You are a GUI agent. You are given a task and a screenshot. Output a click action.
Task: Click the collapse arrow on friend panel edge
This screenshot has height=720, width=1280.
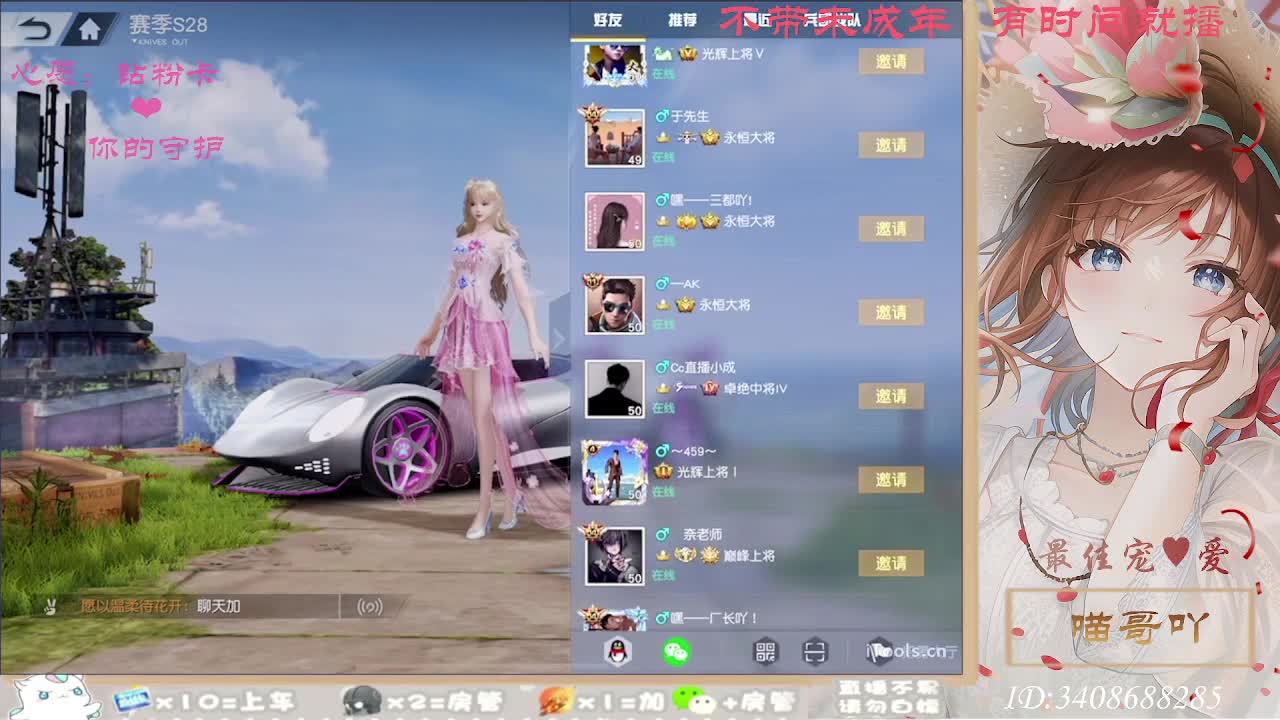pyautogui.click(x=560, y=340)
